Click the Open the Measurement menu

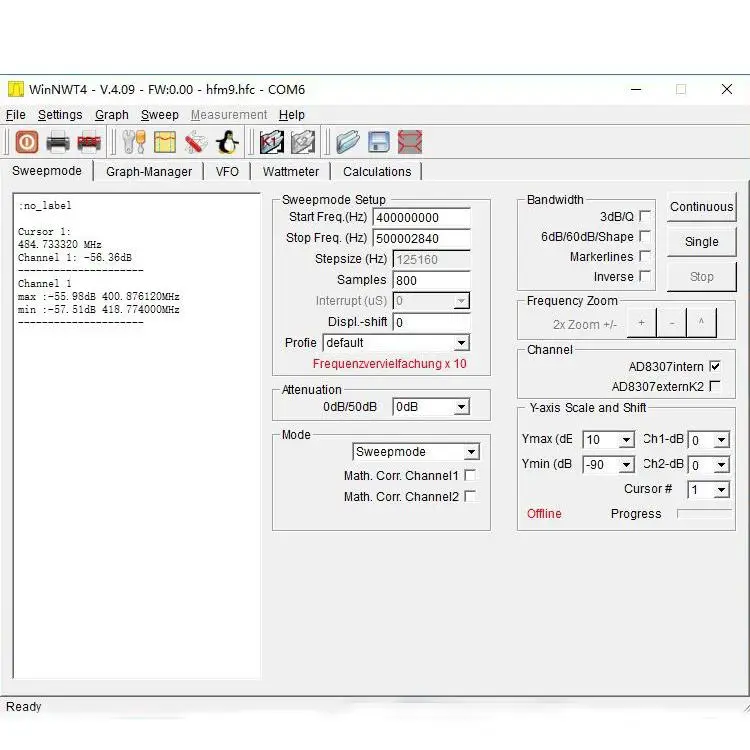click(x=229, y=115)
